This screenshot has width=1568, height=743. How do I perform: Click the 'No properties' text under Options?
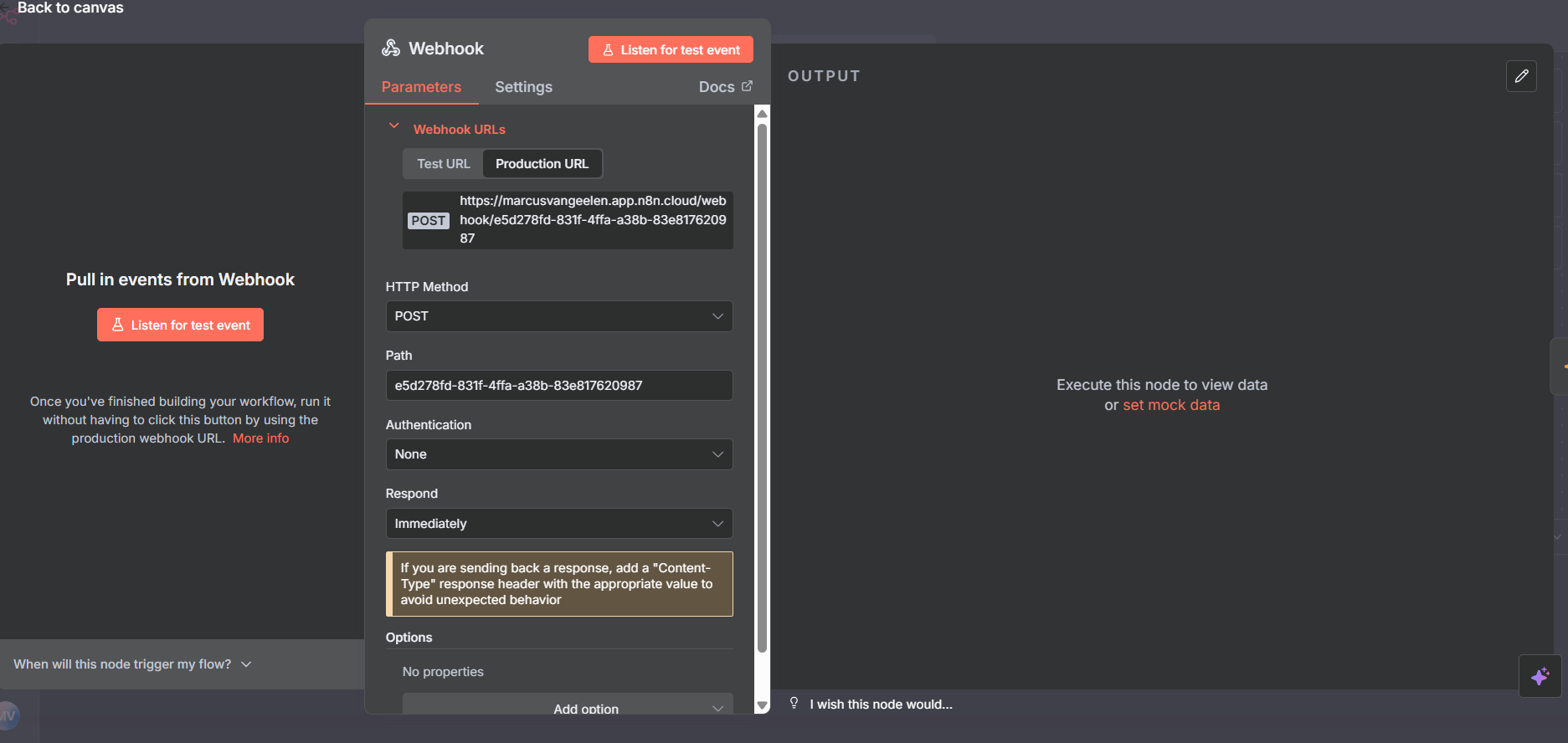[x=443, y=672]
